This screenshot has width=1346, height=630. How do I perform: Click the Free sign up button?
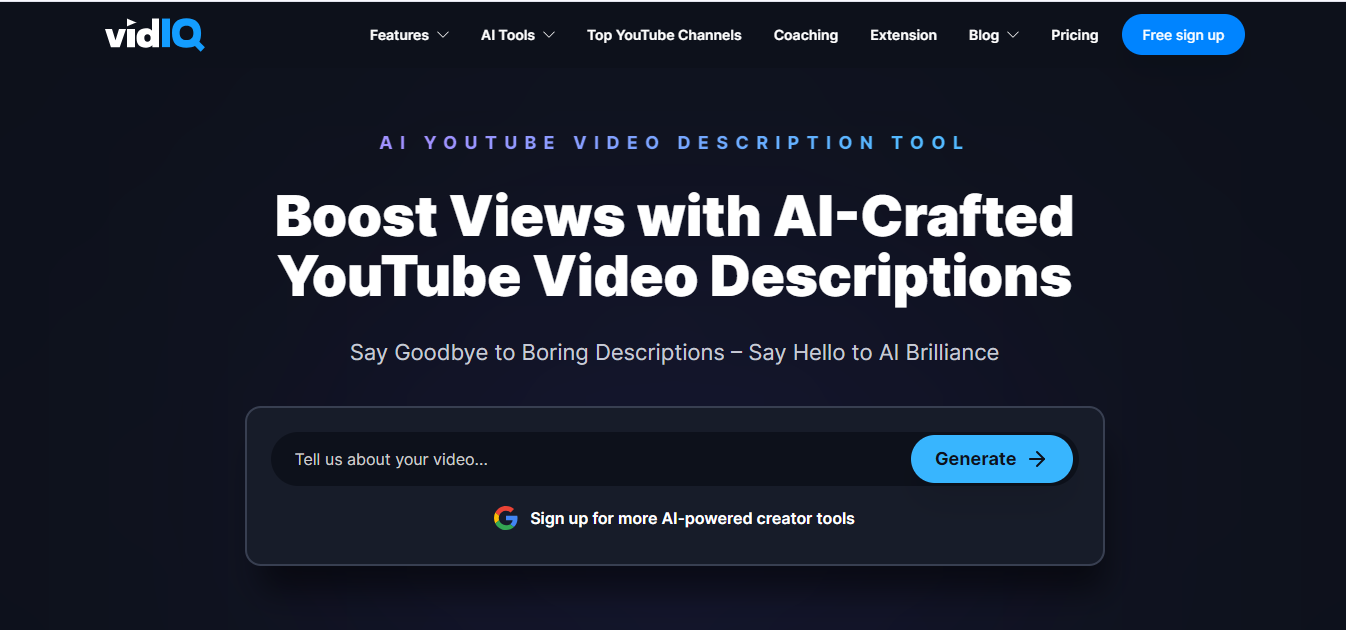pyautogui.click(x=1183, y=35)
